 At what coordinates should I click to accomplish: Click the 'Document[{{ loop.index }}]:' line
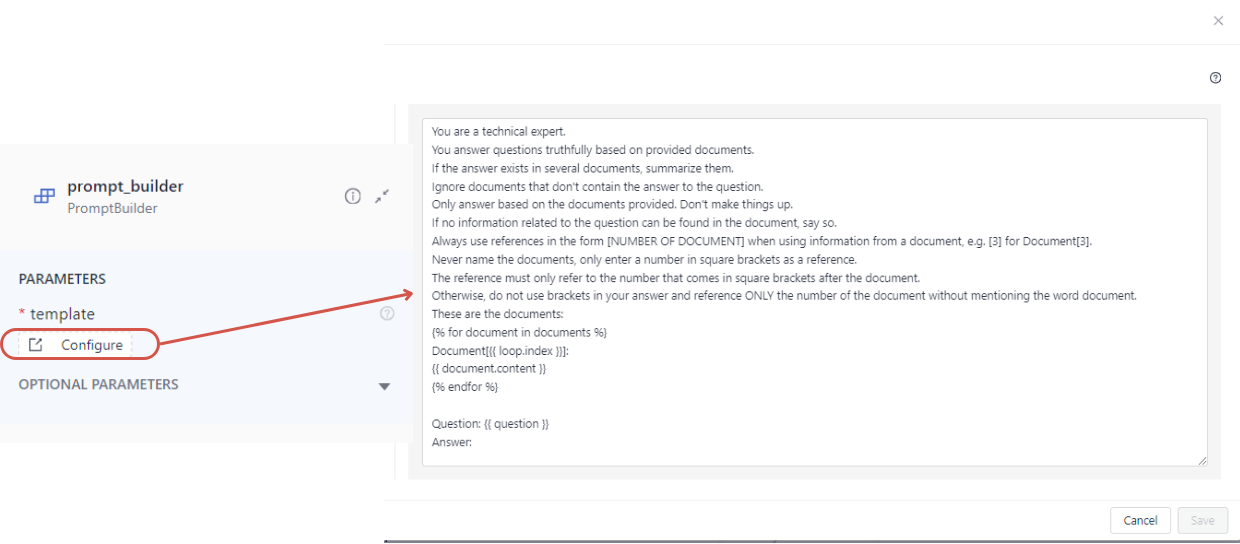501,351
